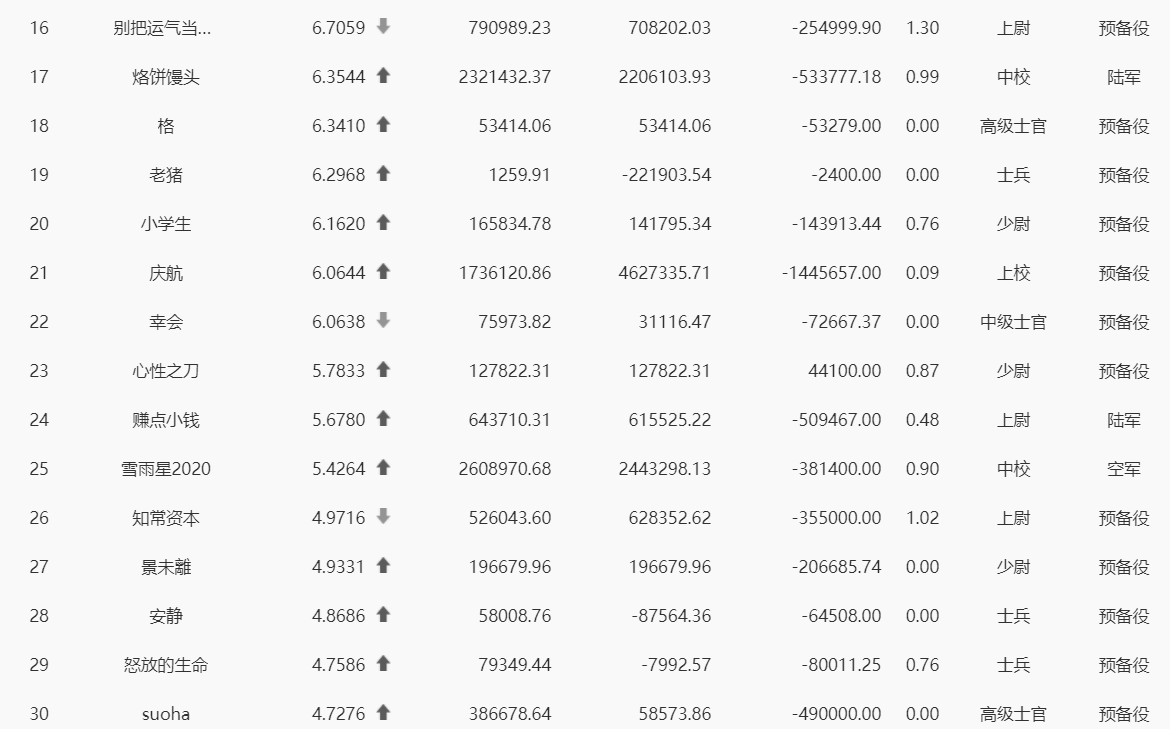Click the up arrow beside 4.7276

[383, 713]
